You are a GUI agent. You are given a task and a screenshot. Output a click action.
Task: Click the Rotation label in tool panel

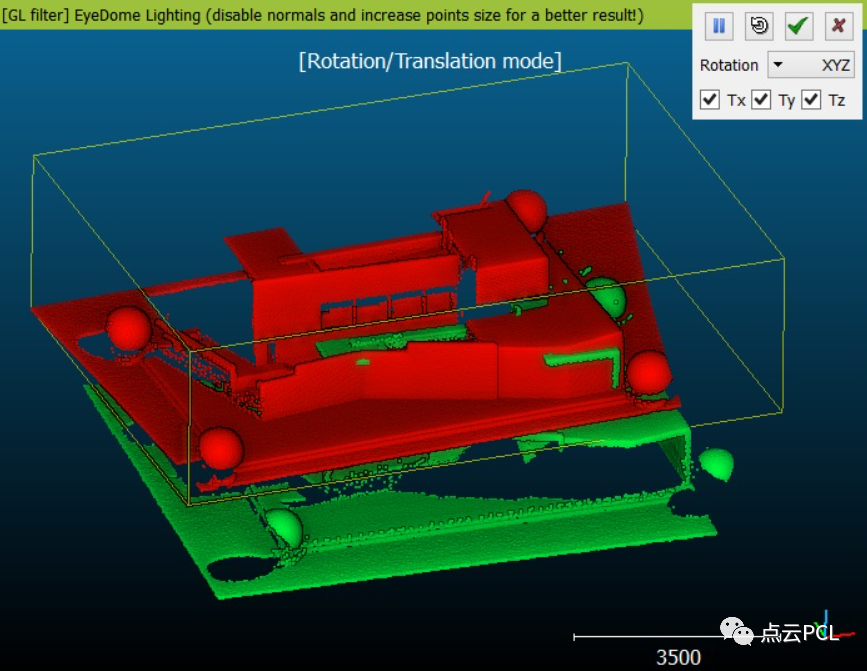coord(729,65)
